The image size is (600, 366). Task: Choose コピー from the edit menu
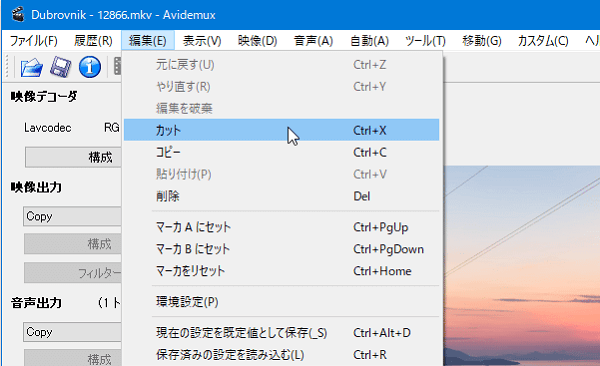[x=281, y=152]
